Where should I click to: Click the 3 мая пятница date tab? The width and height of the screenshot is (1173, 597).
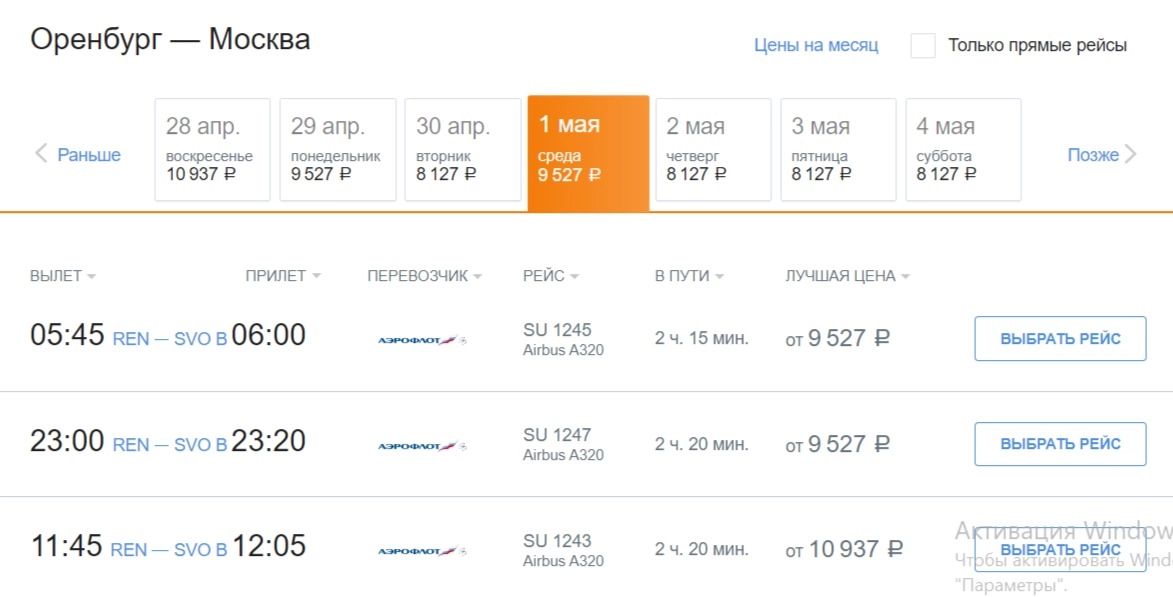(838, 150)
